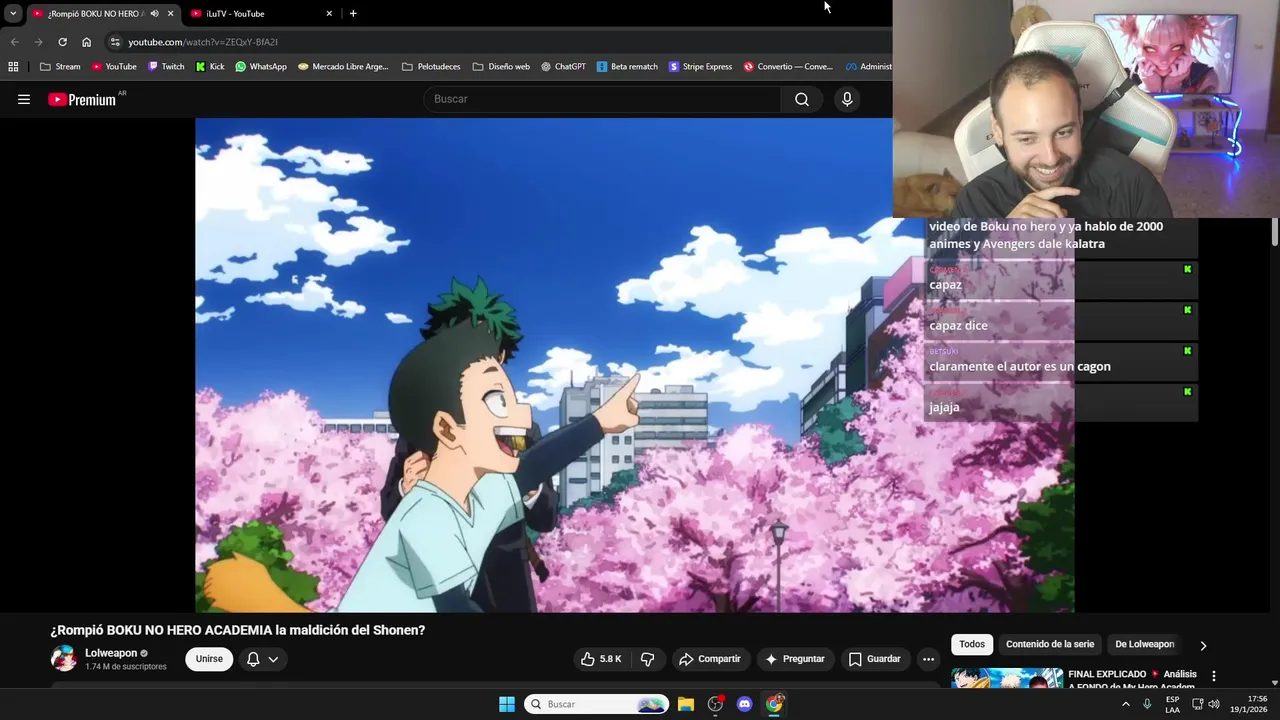
Task: Open the Beta rematch bookmark
Action: coord(627,67)
